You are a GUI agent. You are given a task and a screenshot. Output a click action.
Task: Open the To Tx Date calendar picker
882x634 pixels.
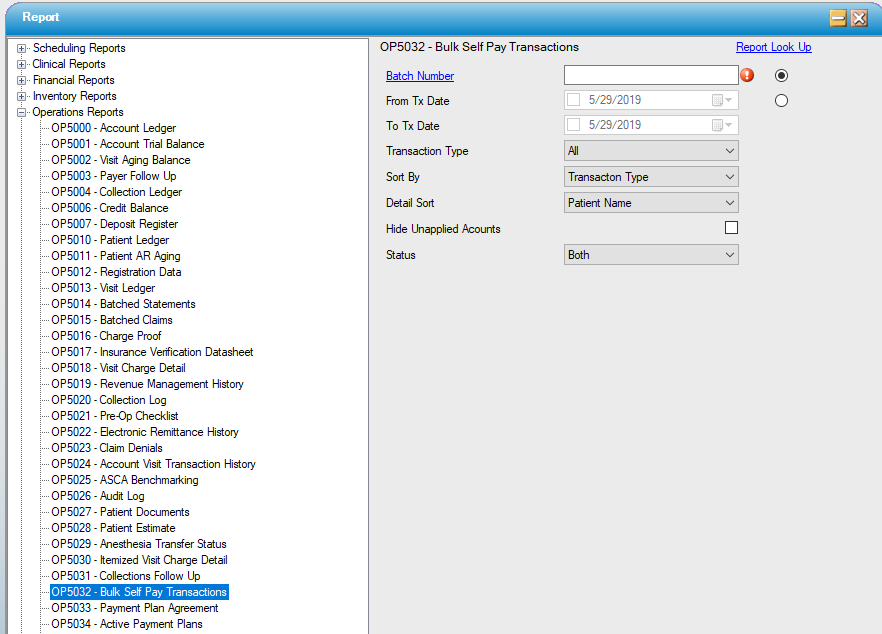pos(722,126)
